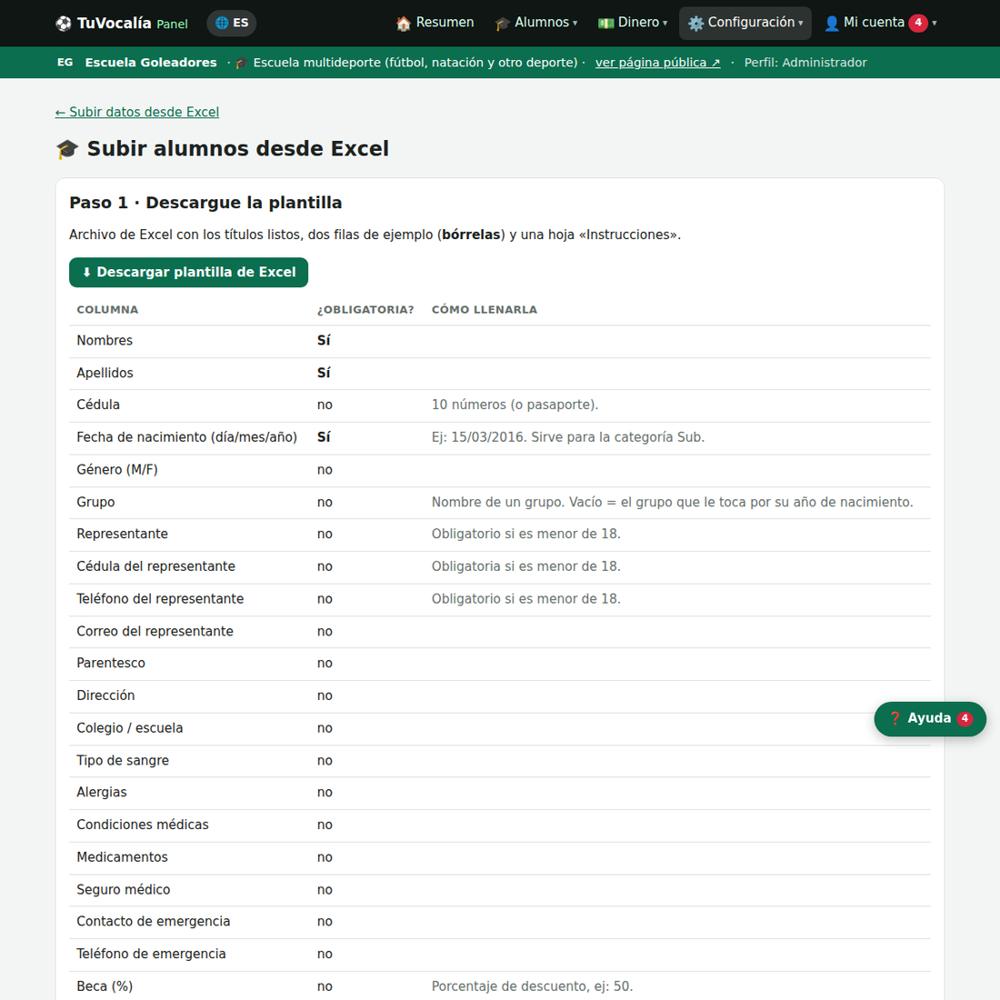The height and width of the screenshot is (1000, 1000).
Task: Click '10 números (o pasaporte).' hint text
Action: [x=515, y=405]
